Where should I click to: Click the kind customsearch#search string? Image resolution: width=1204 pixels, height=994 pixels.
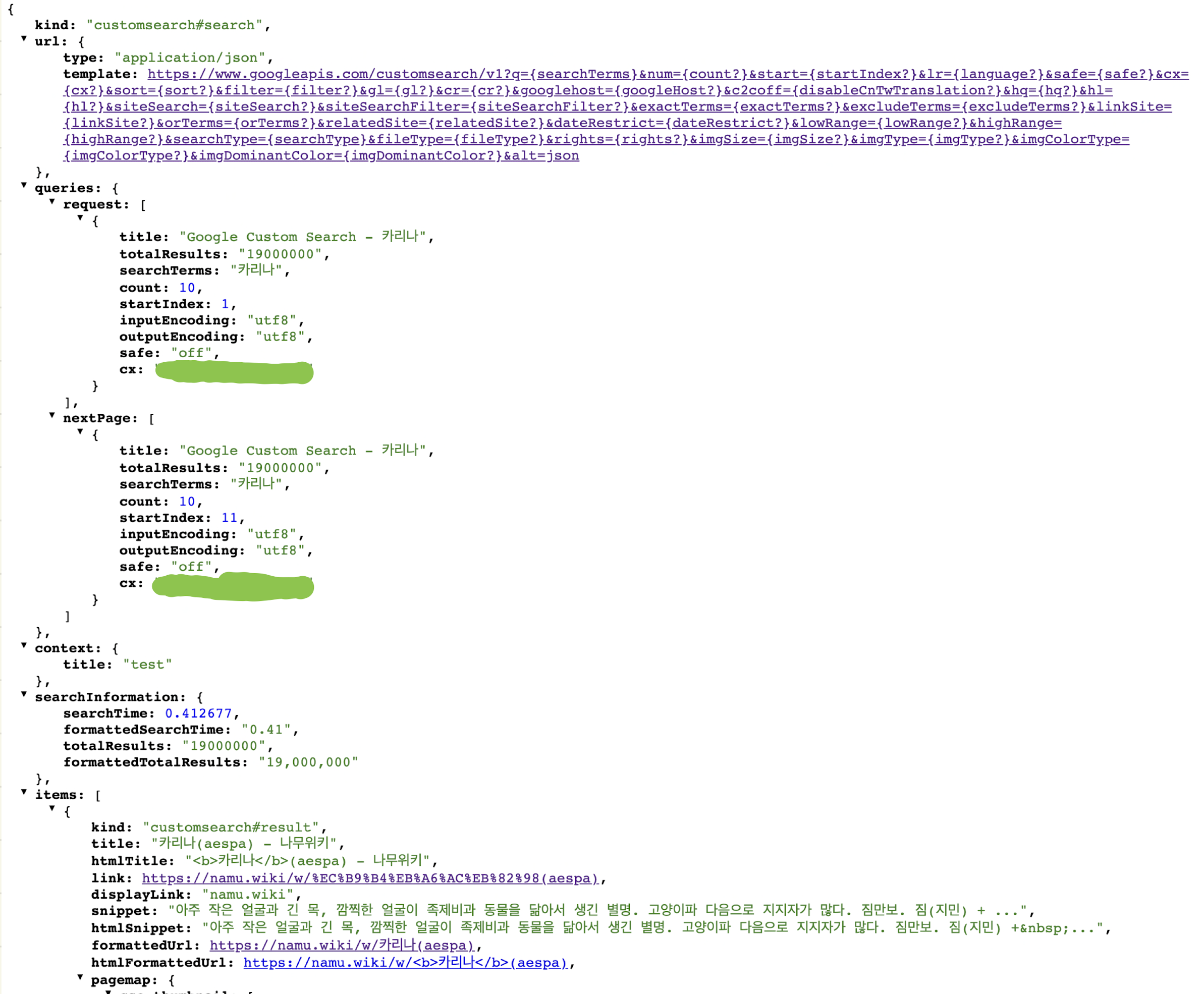[174, 25]
